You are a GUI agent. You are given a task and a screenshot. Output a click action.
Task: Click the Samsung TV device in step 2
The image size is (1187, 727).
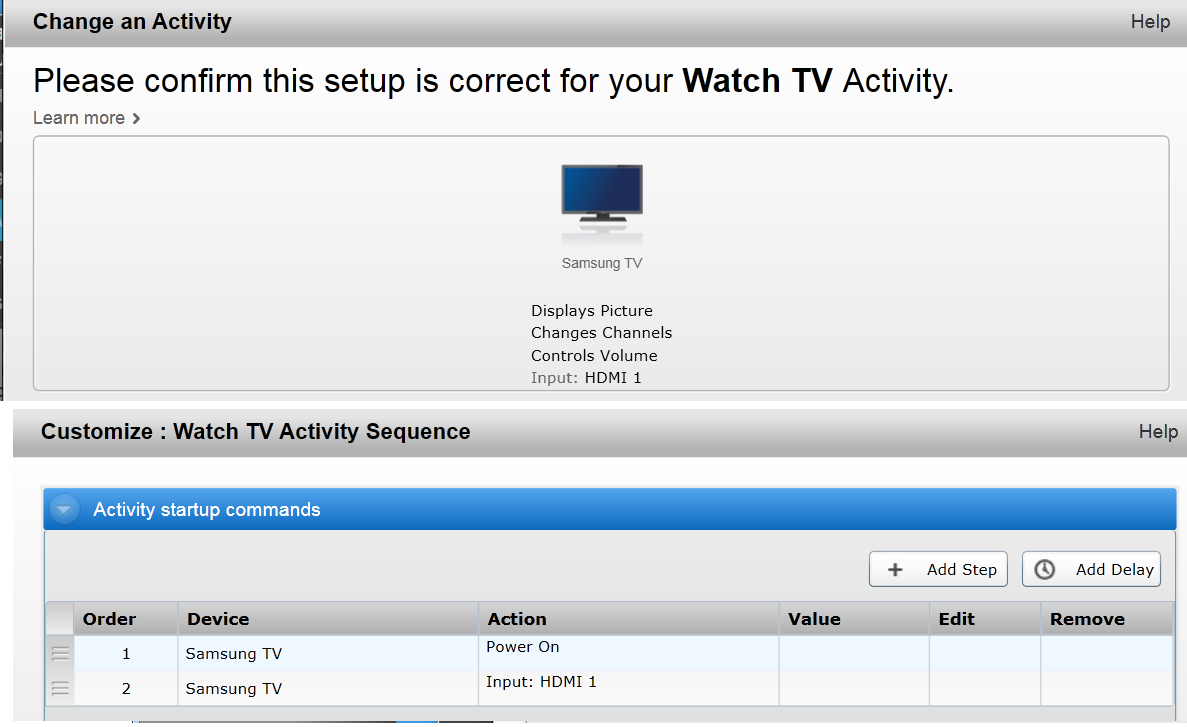coord(234,688)
